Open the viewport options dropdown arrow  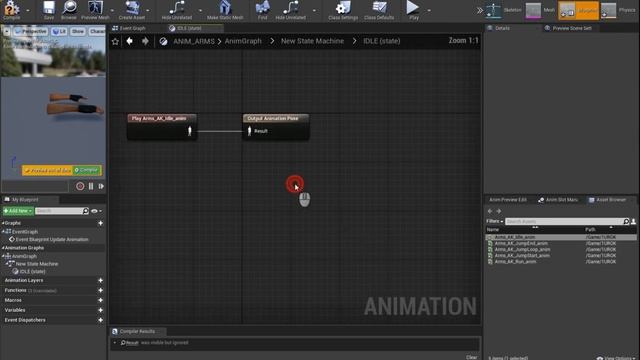[7, 31]
